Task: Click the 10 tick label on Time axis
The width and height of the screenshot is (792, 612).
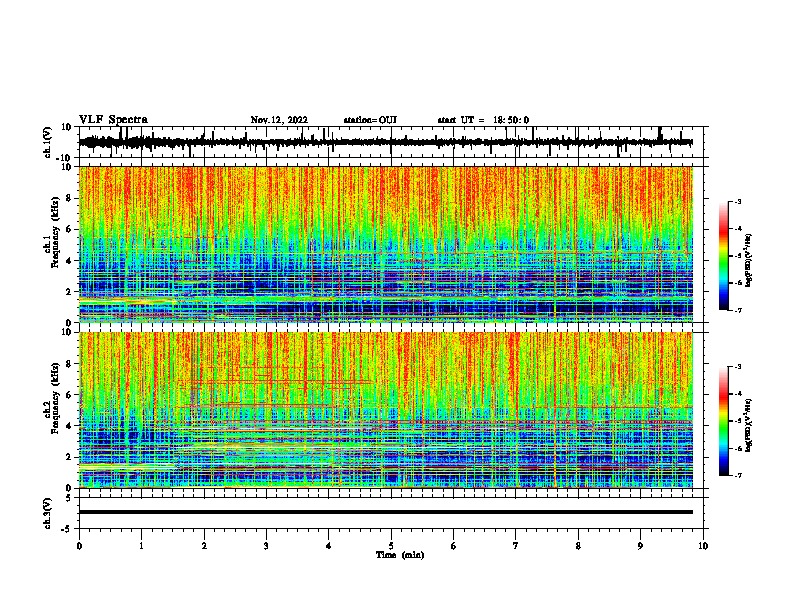Action: point(703,546)
